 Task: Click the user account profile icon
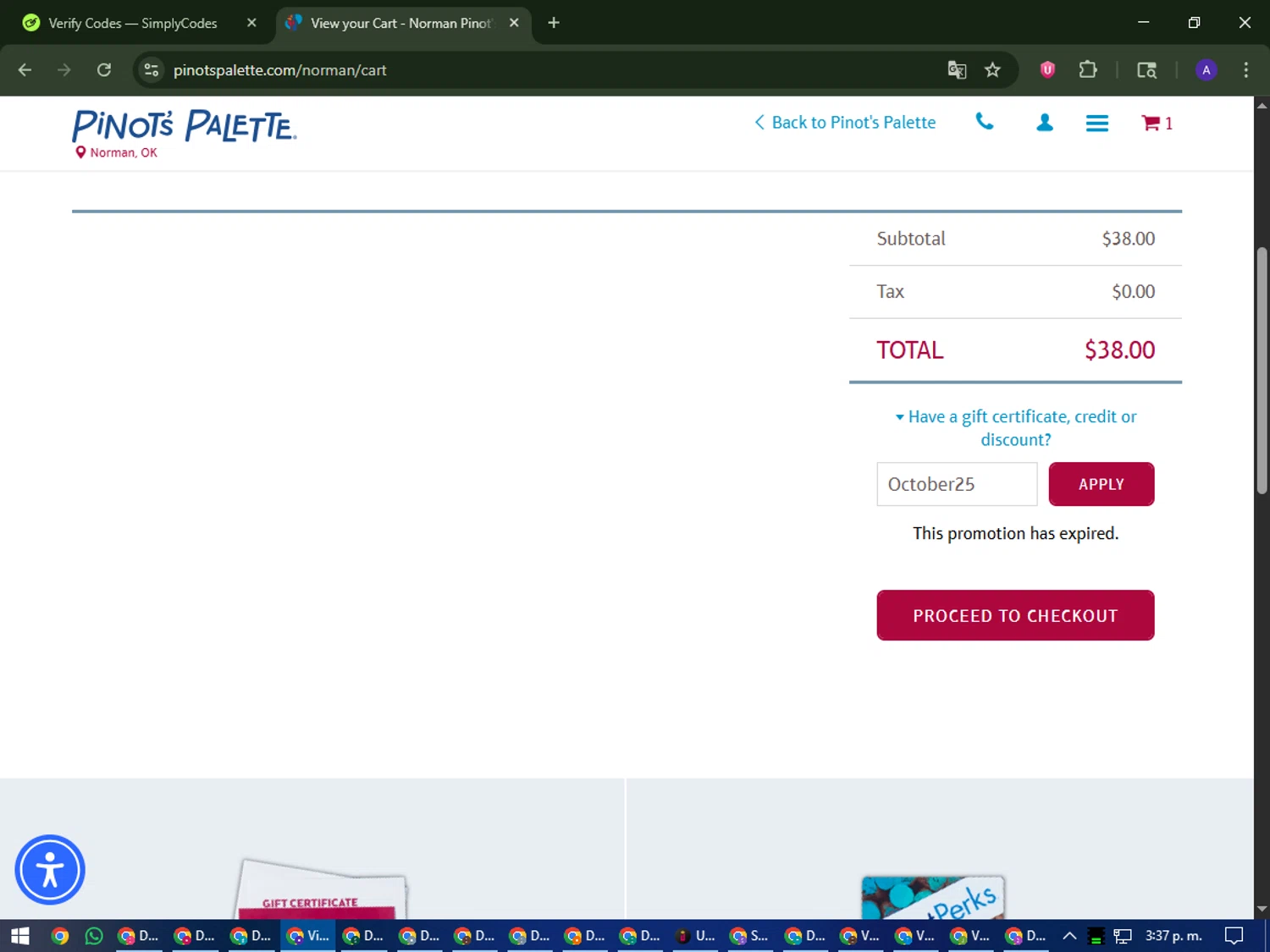(x=1045, y=123)
